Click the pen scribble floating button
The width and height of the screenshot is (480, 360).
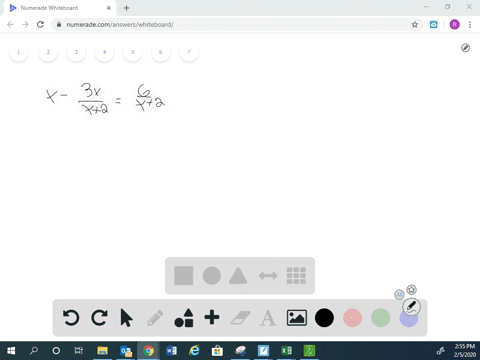click(x=411, y=307)
